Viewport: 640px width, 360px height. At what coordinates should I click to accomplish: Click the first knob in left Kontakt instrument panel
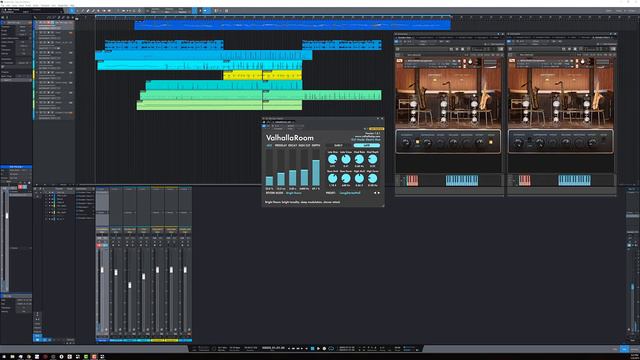tap(405, 142)
